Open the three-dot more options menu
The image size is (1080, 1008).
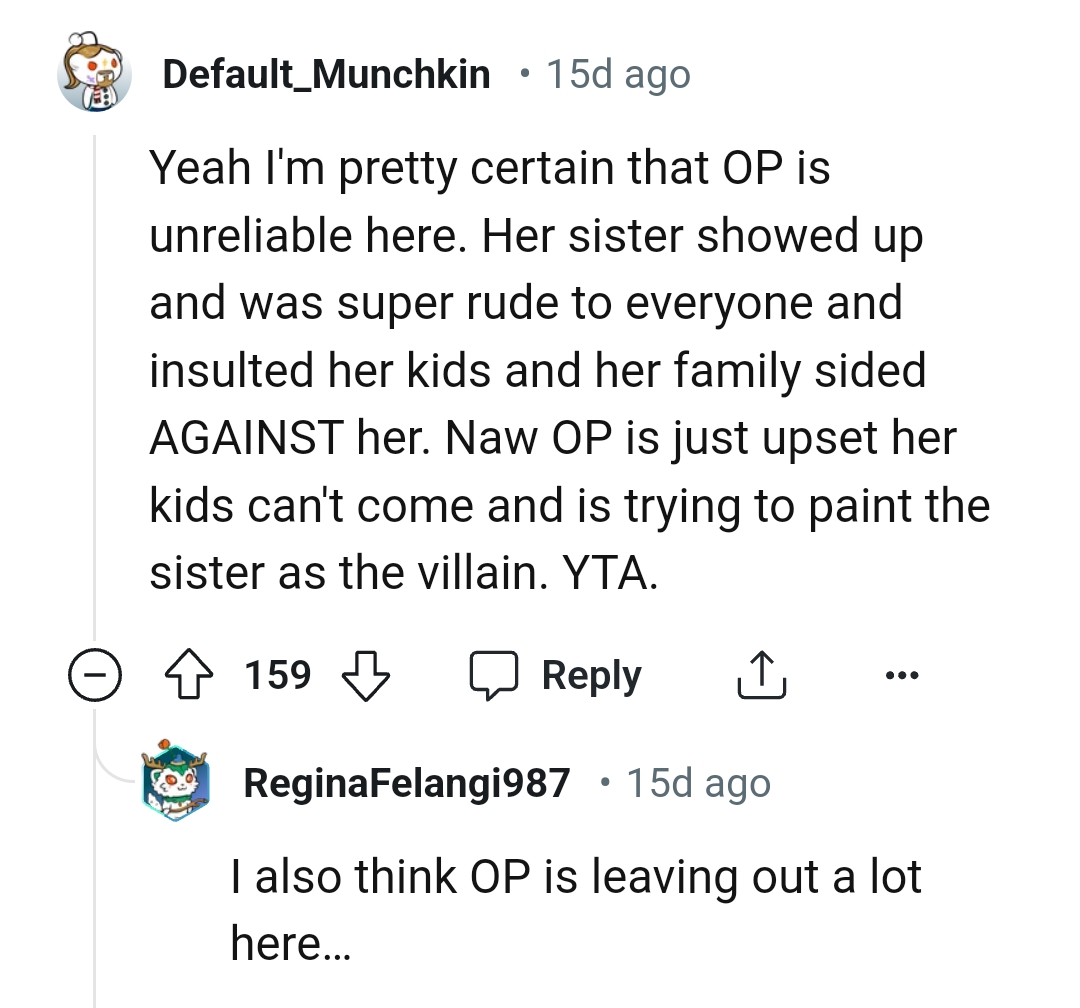901,675
